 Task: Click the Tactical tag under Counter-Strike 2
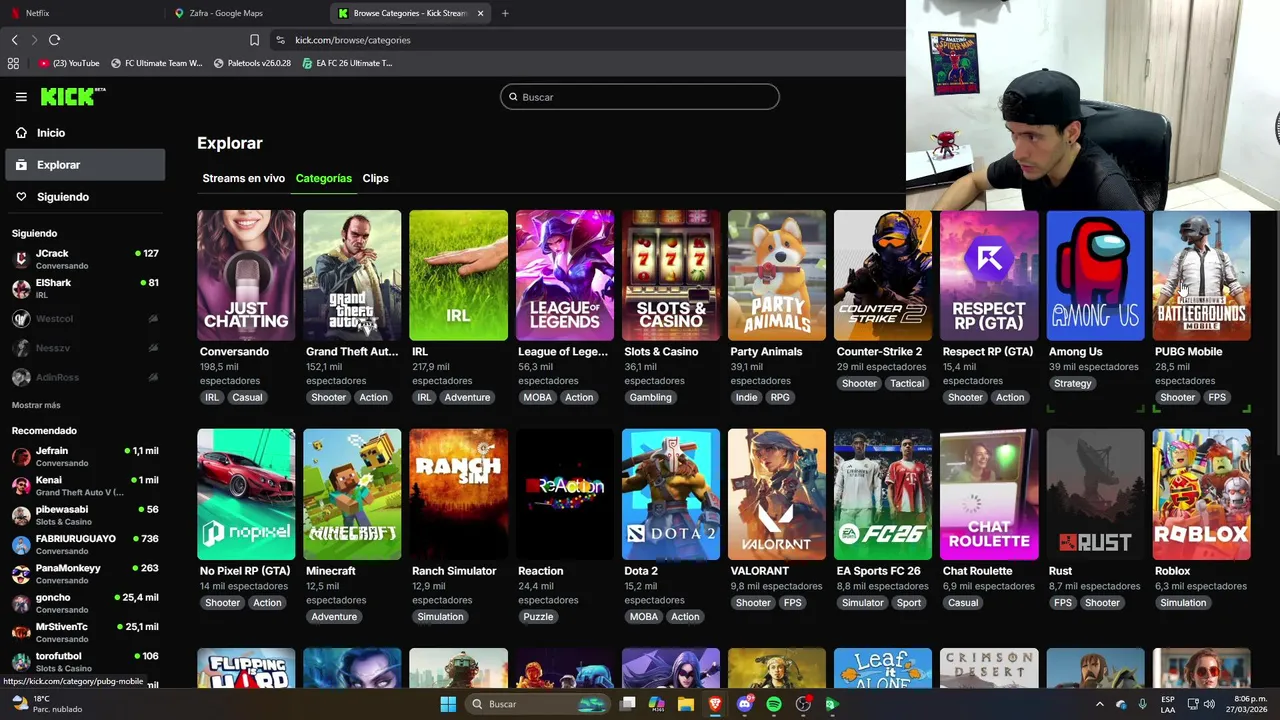pos(907,383)
